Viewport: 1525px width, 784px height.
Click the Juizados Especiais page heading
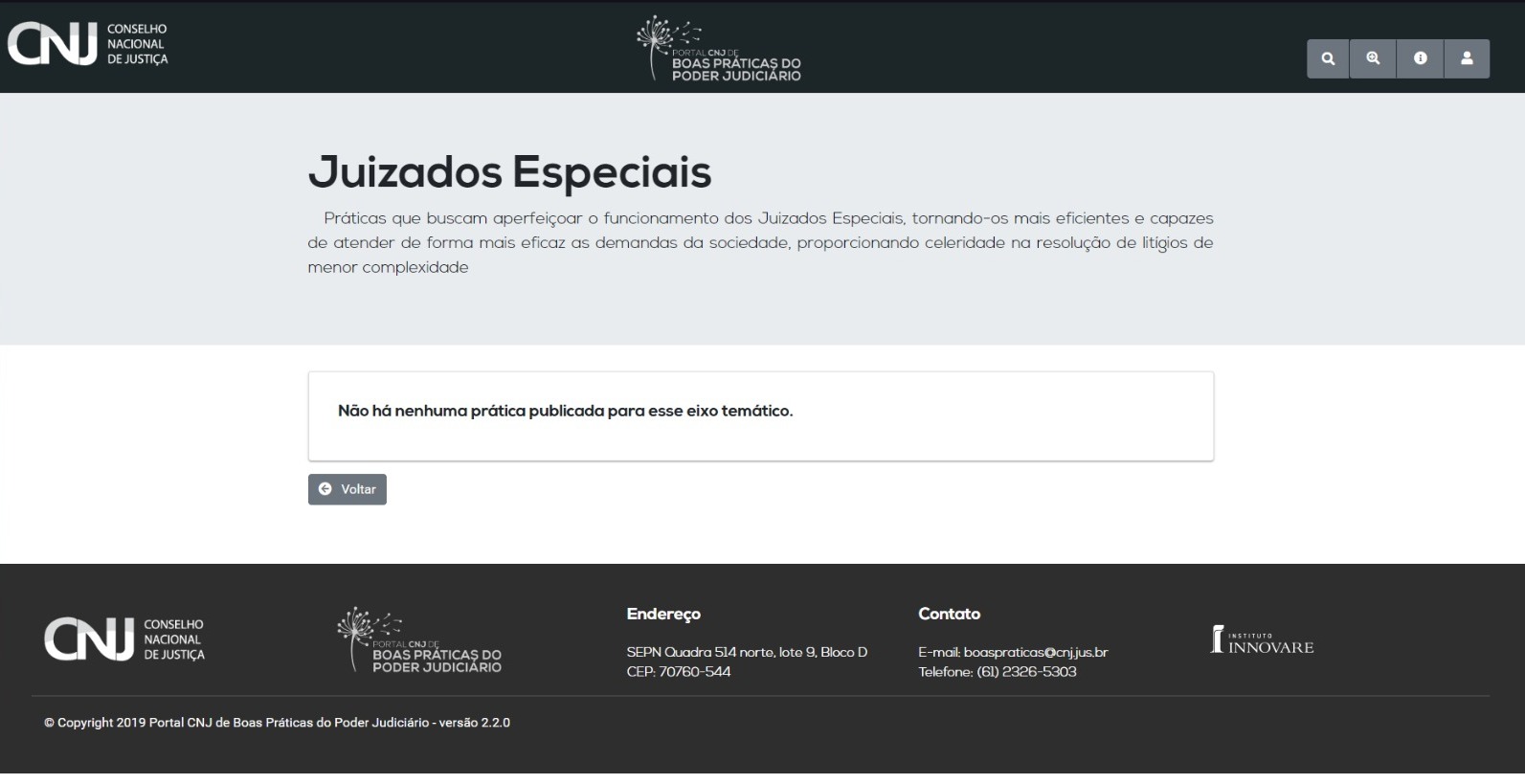509,172
